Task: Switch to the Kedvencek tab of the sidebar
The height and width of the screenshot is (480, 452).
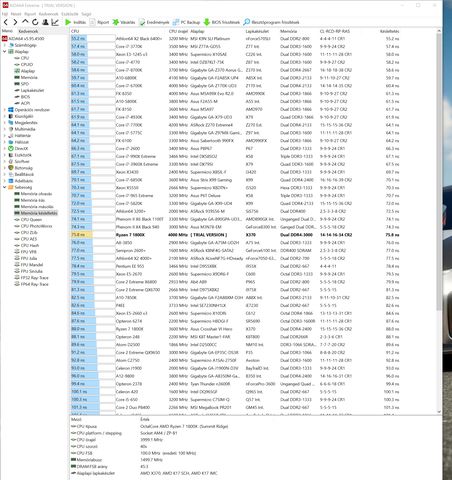Action: pyautogui.click(x=28, y=31)
